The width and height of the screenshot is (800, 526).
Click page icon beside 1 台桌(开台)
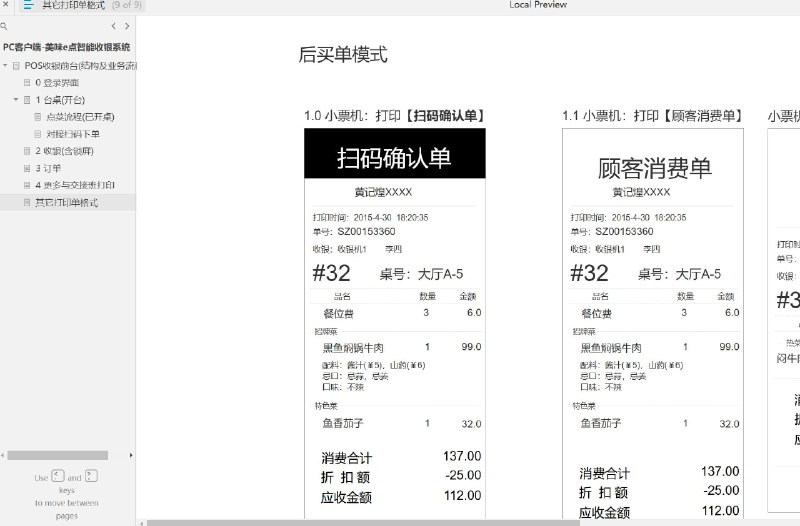[x=27, y=100]
